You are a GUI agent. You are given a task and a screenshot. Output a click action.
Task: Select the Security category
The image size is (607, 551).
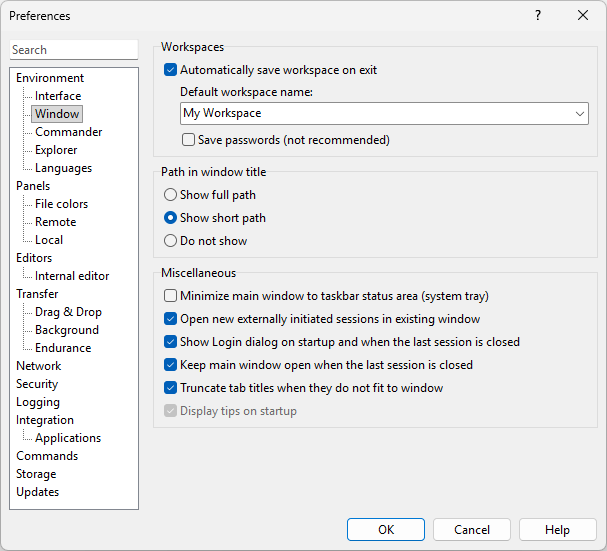(x=37, y=384)
